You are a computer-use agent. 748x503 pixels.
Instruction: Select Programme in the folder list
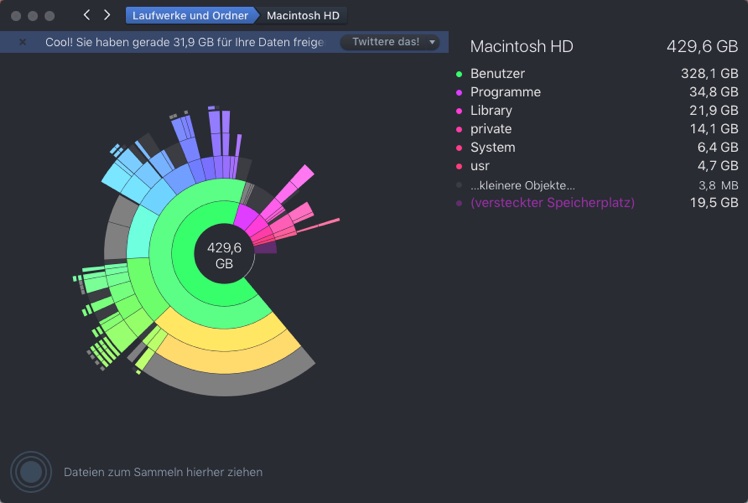[x=597, y=92]
